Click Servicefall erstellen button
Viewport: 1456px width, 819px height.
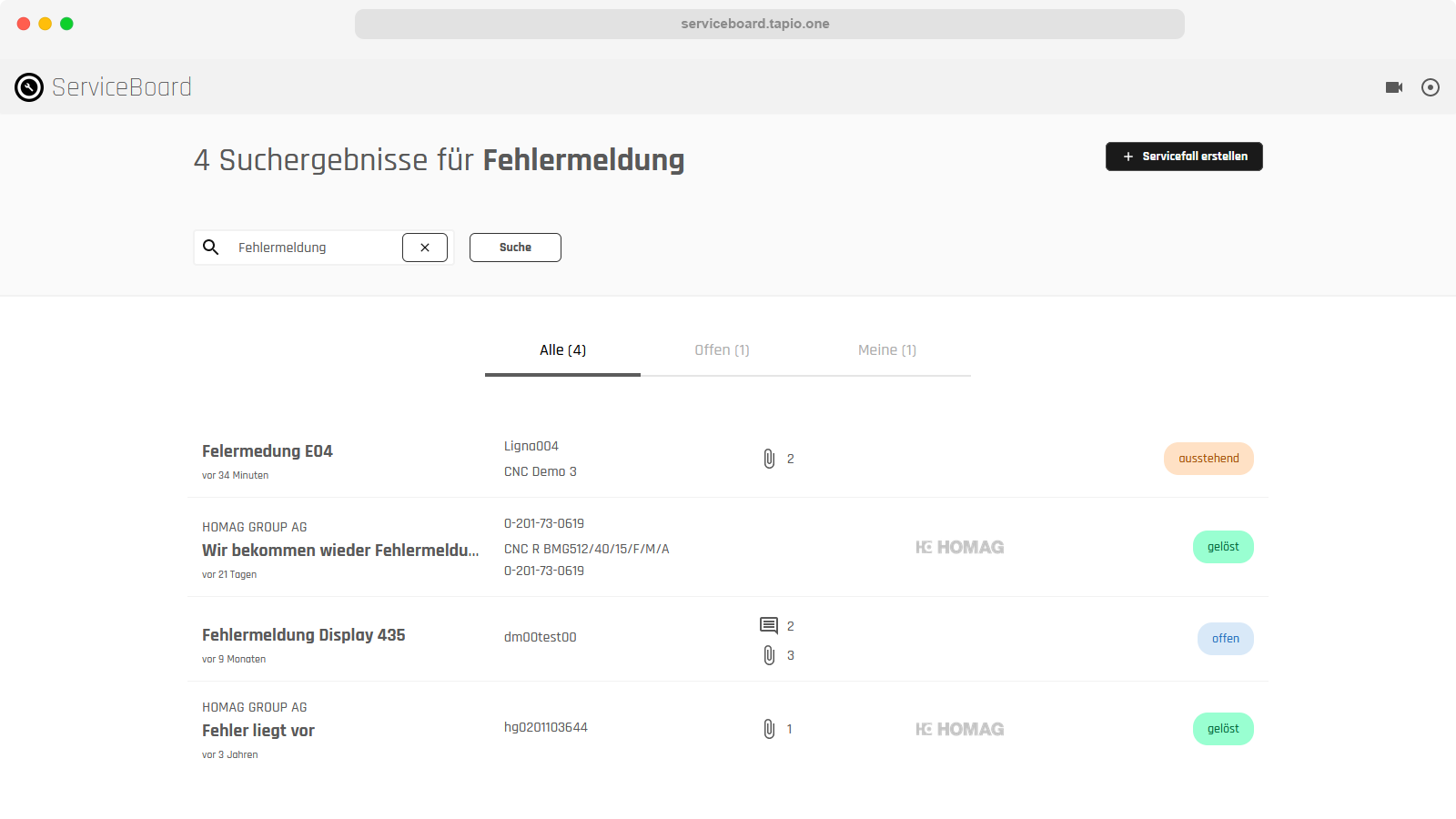click(x=1183, y=157)
